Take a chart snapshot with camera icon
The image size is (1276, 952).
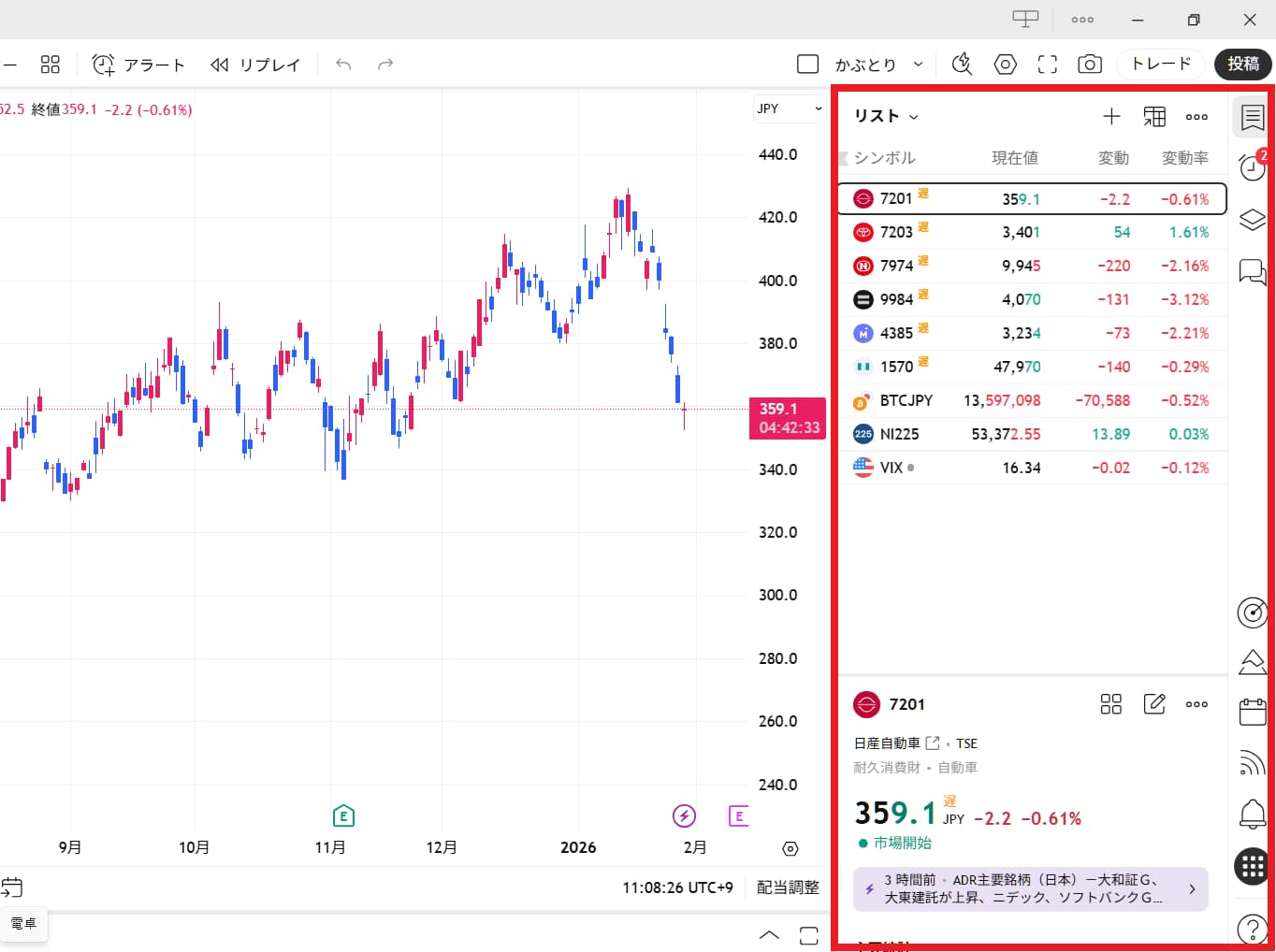click(1089, 65)
